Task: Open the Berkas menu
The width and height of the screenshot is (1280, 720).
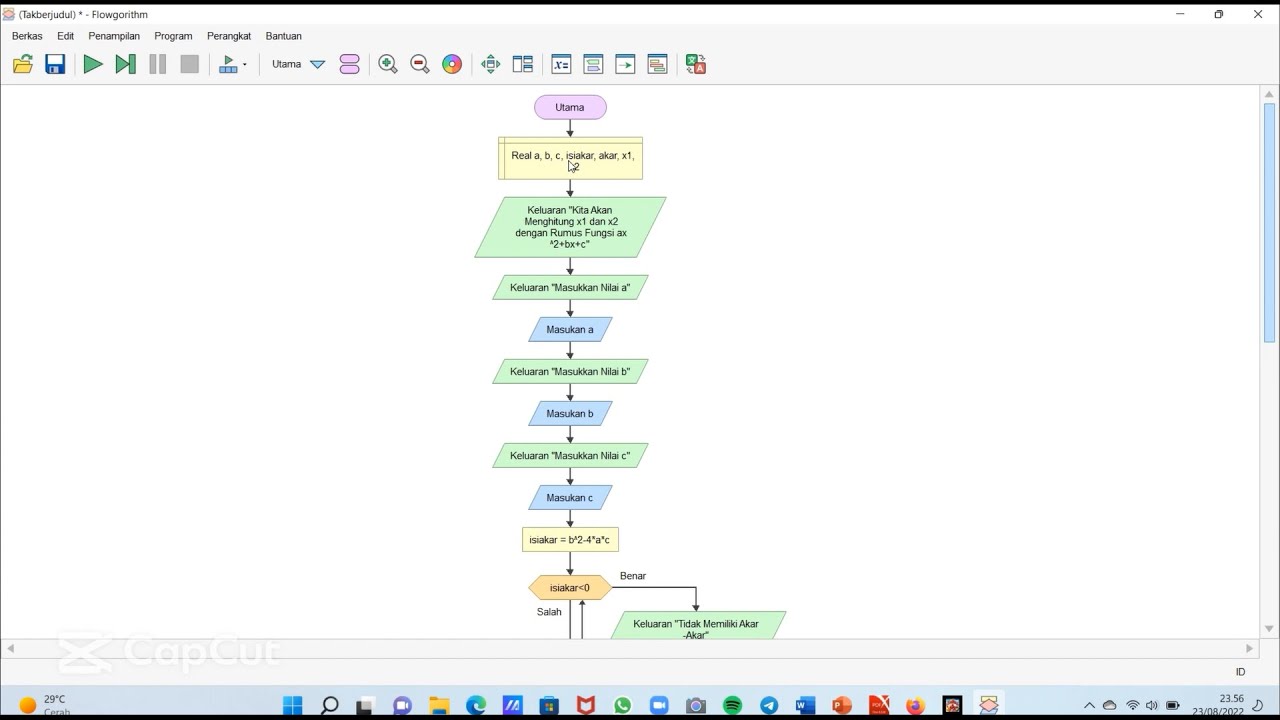Action: (27, 36)
